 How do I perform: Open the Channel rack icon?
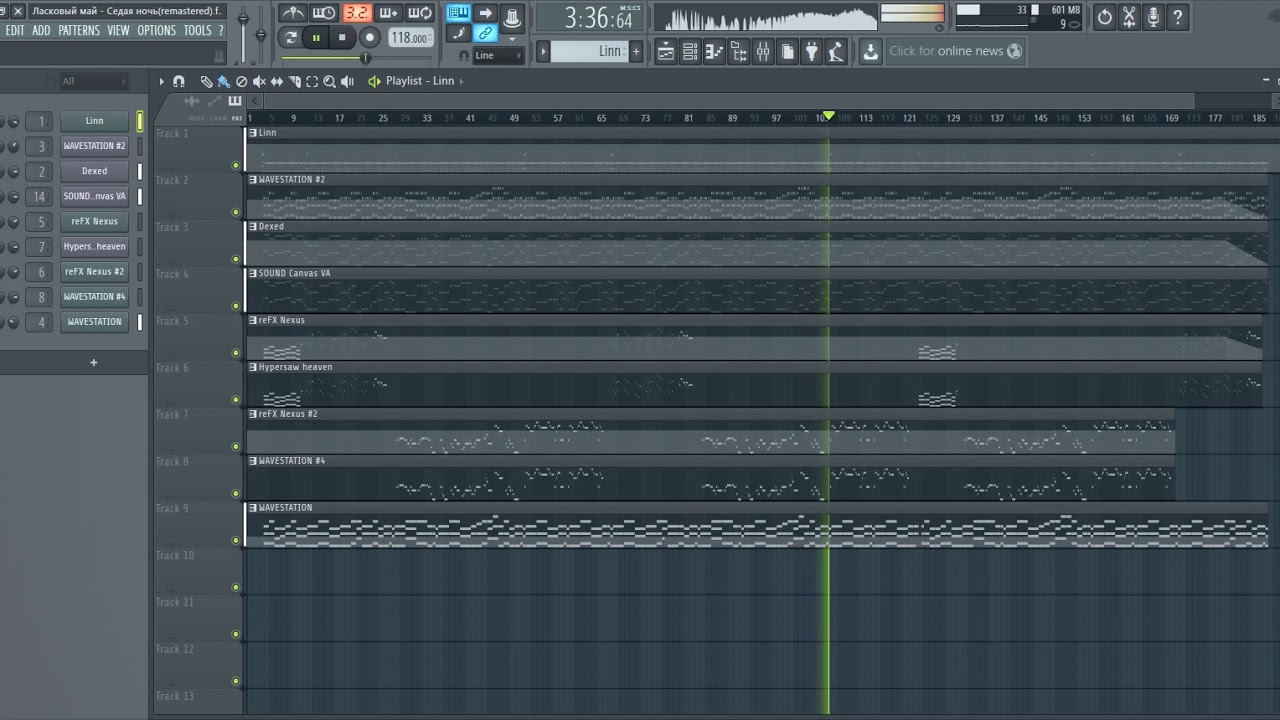tap(690, 51)
